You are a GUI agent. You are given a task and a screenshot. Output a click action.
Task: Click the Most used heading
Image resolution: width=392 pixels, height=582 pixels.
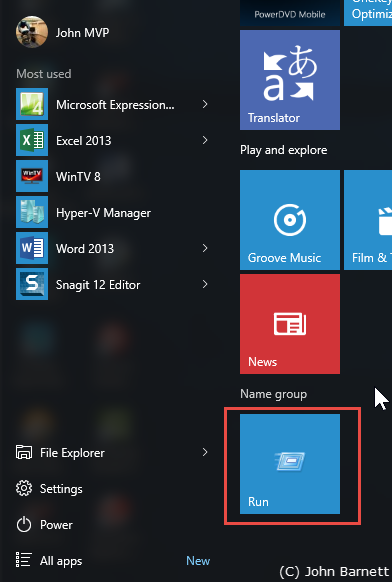click(x=44, y=74)
